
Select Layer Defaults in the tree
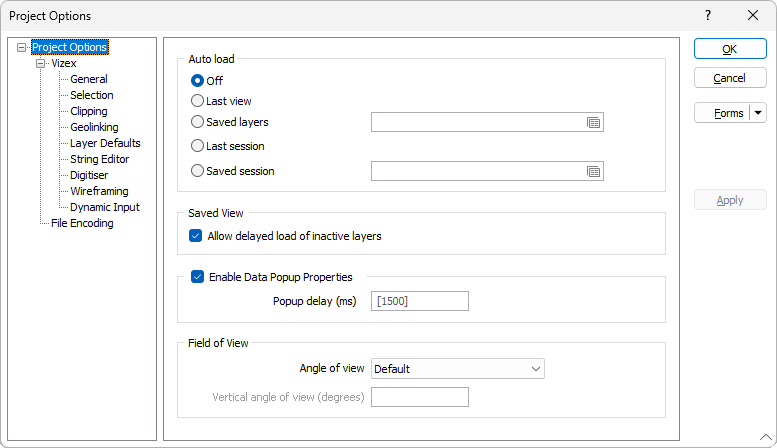click(105, 143)
